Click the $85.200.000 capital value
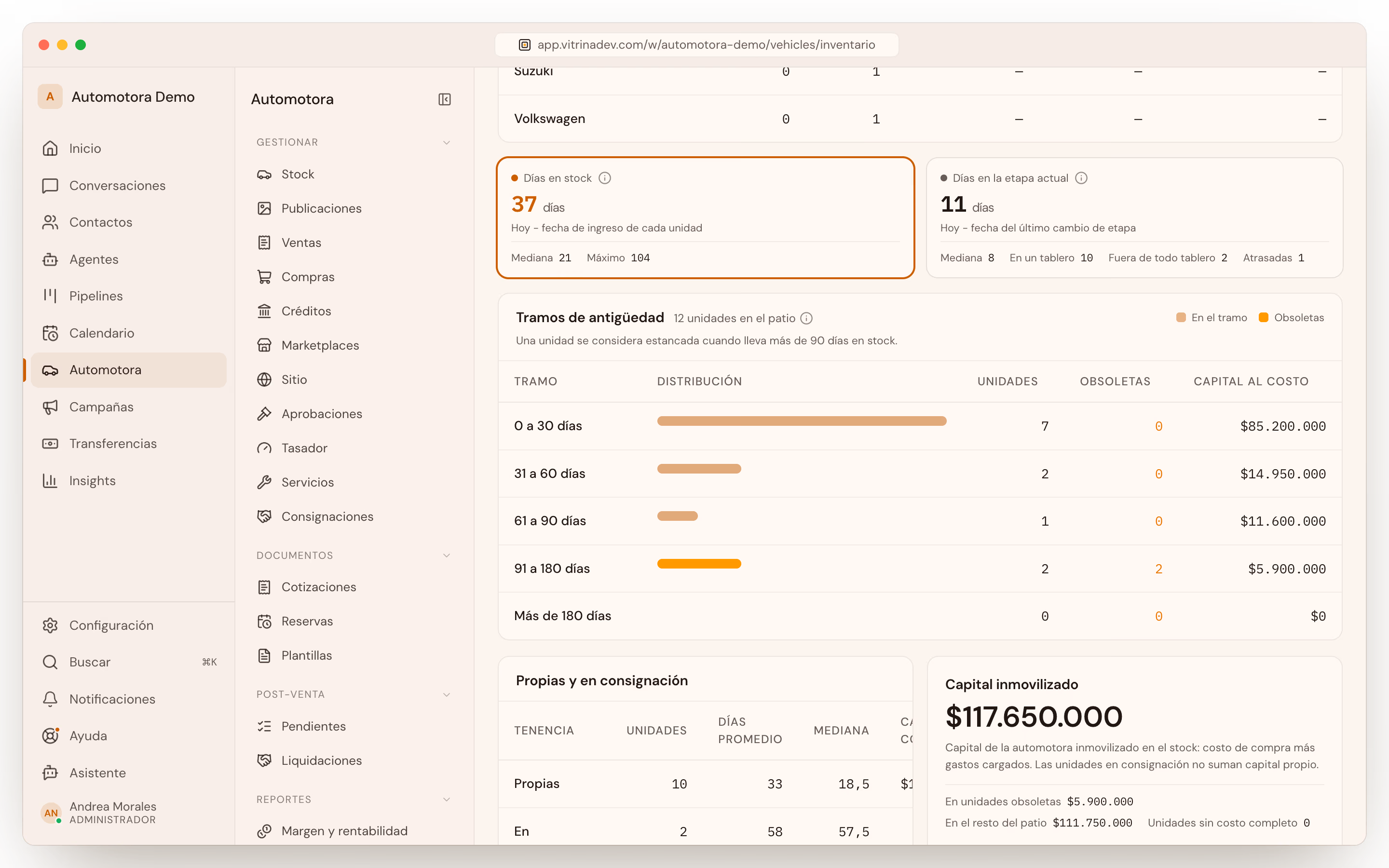The image size is (1389, 868). click(1283, 426)
